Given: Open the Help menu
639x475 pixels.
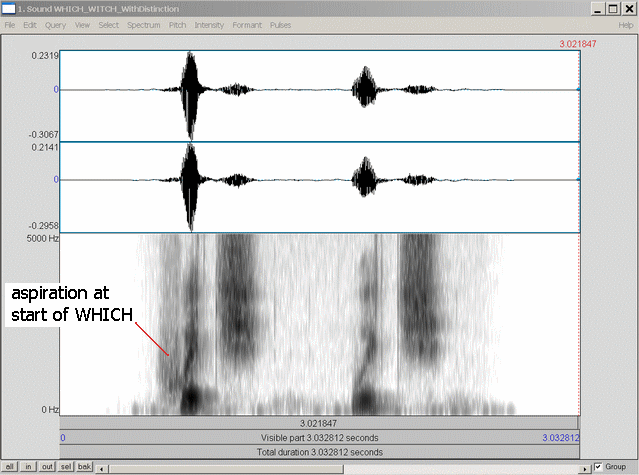Looking at the screenshot, I should point(625,24).
